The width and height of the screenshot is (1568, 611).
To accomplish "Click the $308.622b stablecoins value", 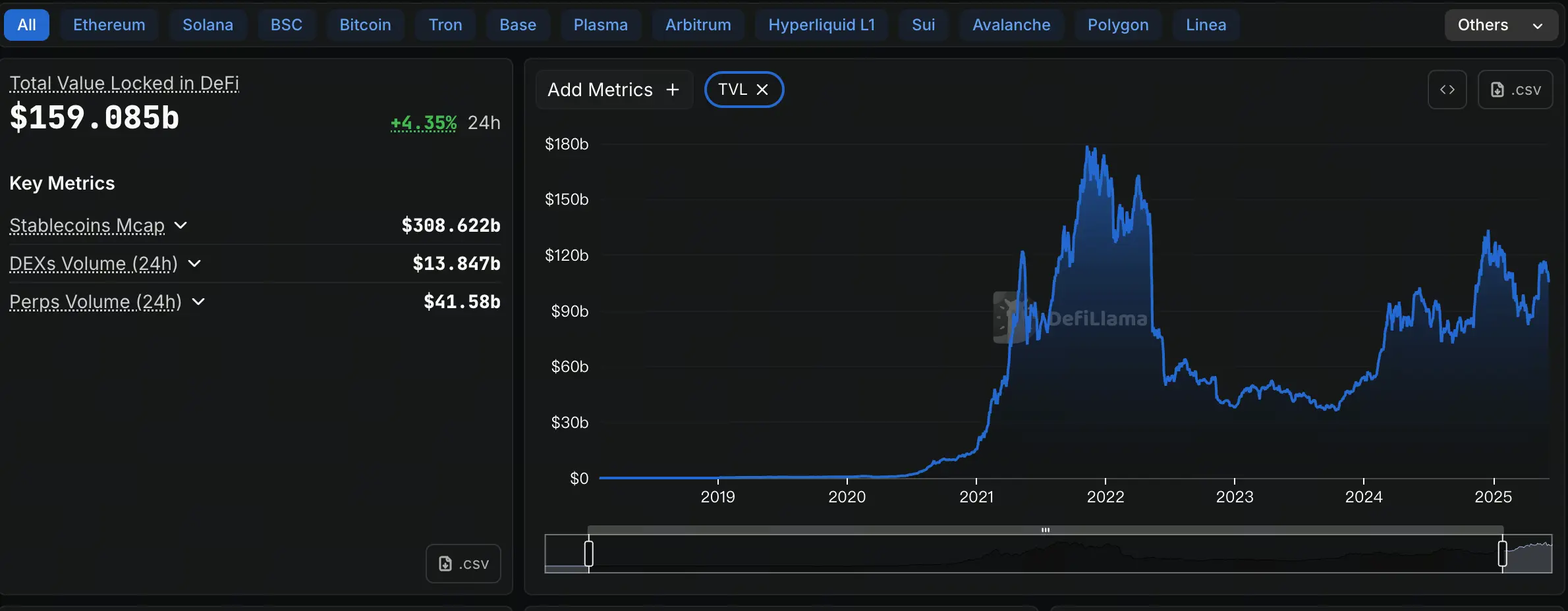I will (x=451, y=225).
